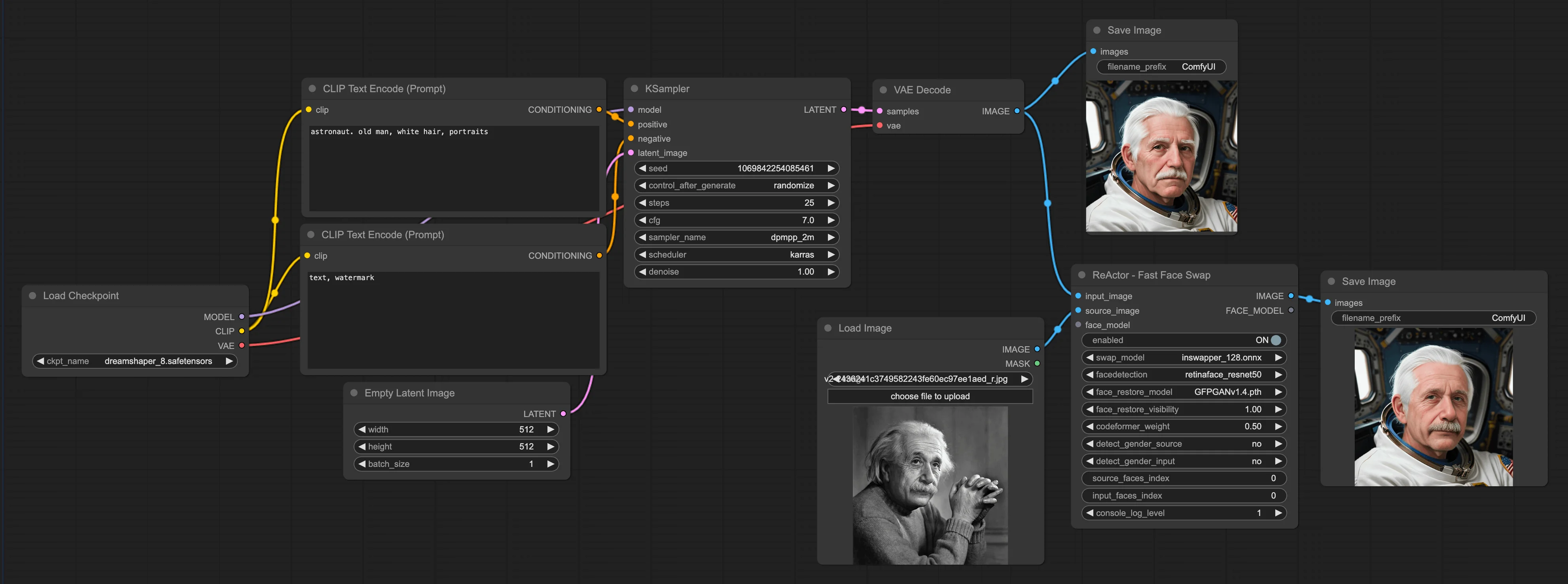Collapse the ReActor Fast Face Swap node dot

coord(1081,275)
